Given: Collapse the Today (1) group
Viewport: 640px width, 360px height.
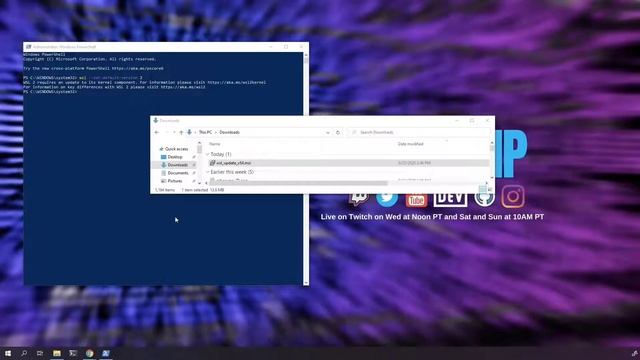Looking at the screenshot, I should [207, 154].
